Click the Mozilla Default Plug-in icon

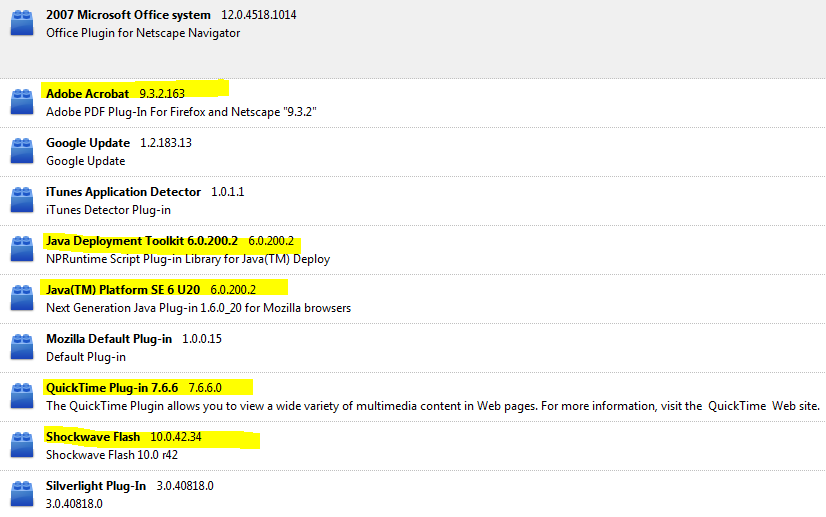coord(22,347)
